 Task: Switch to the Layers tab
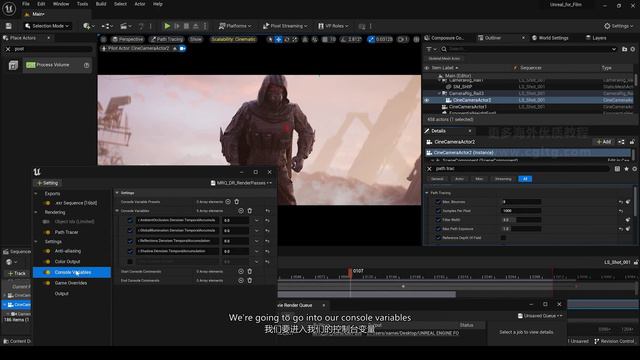(596, 38)
